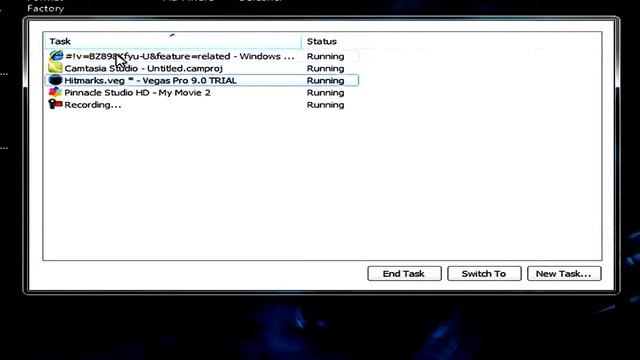
Task: Click the Internet Explorer icon in task list
Action: point(56,56)
